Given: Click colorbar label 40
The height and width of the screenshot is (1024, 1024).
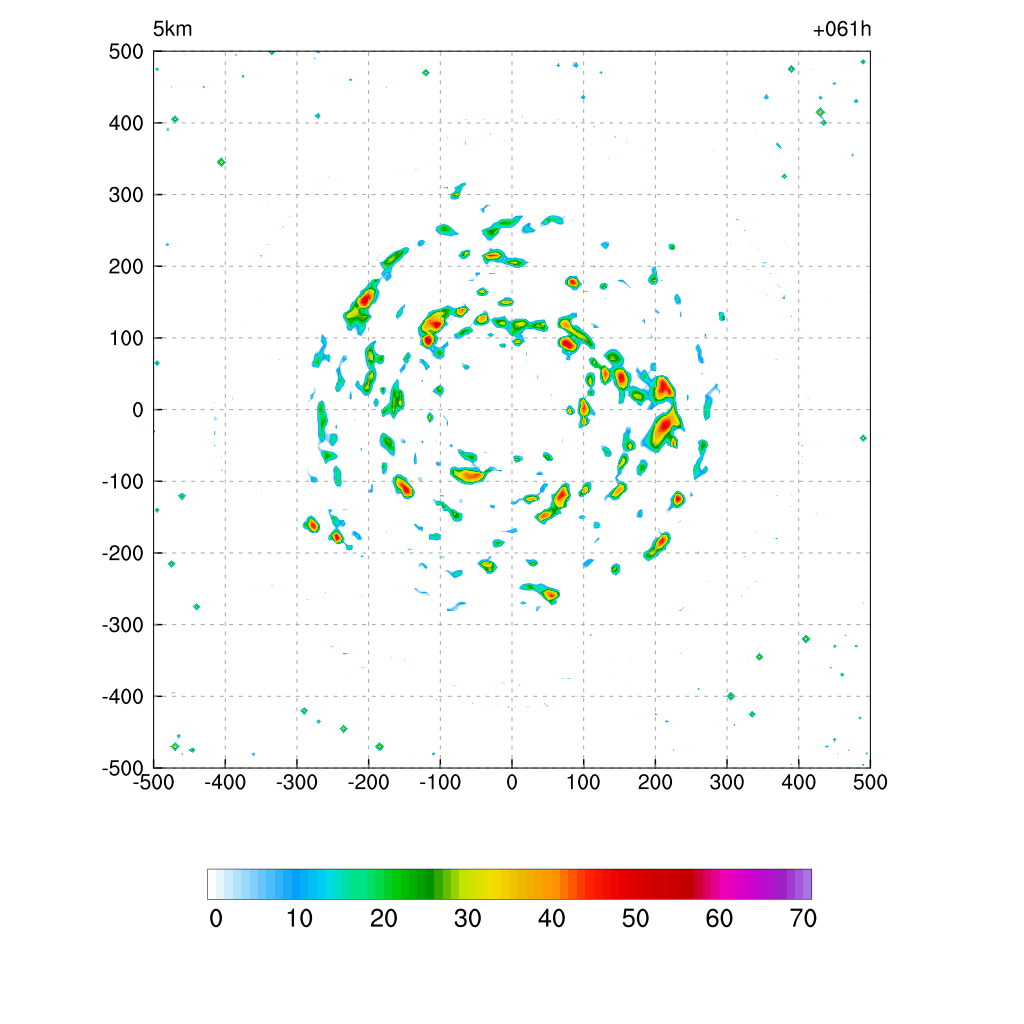Looking at the screenshot, I should click(x=552, y=919).
